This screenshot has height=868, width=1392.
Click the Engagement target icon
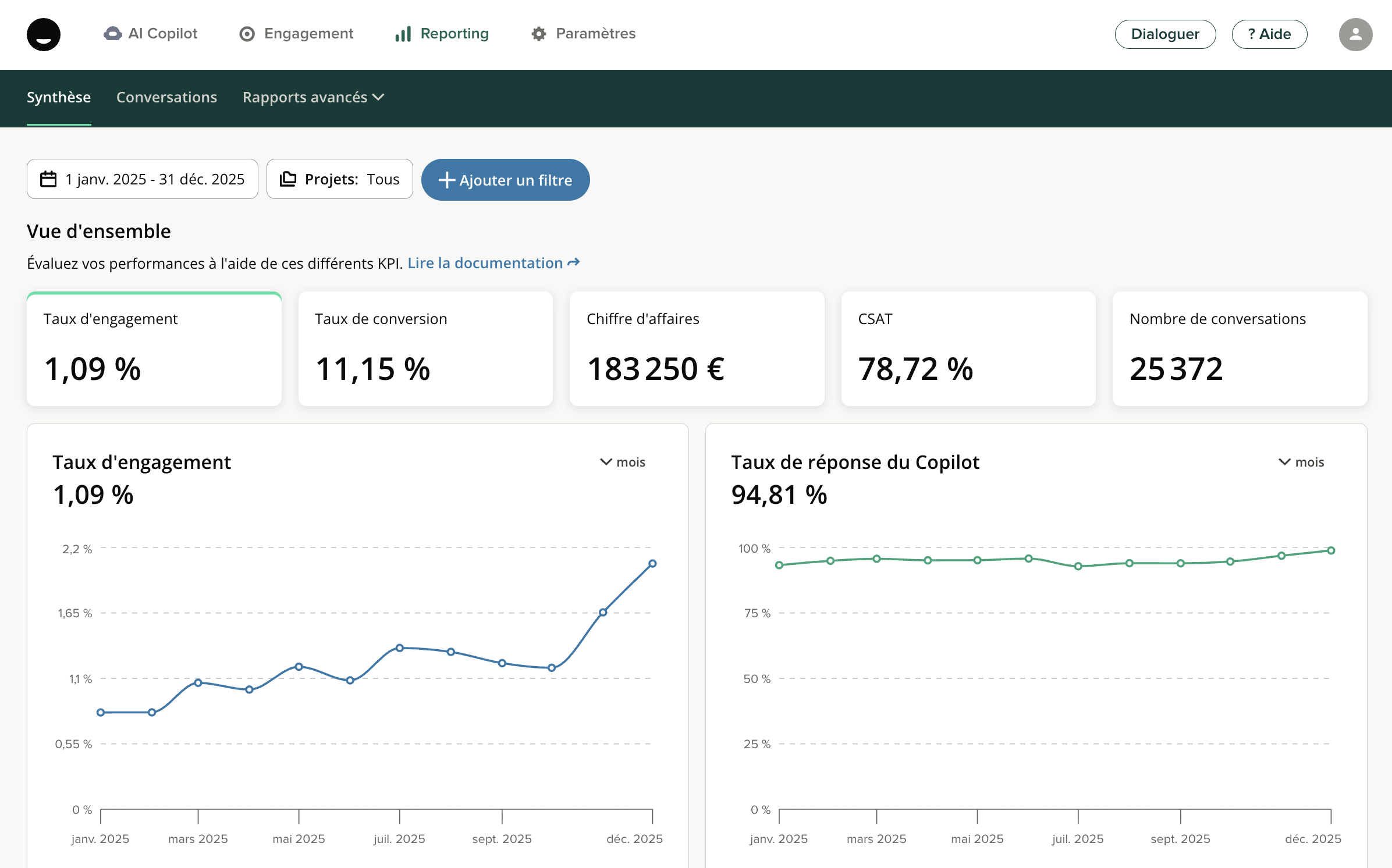click(x=247, y=34)
